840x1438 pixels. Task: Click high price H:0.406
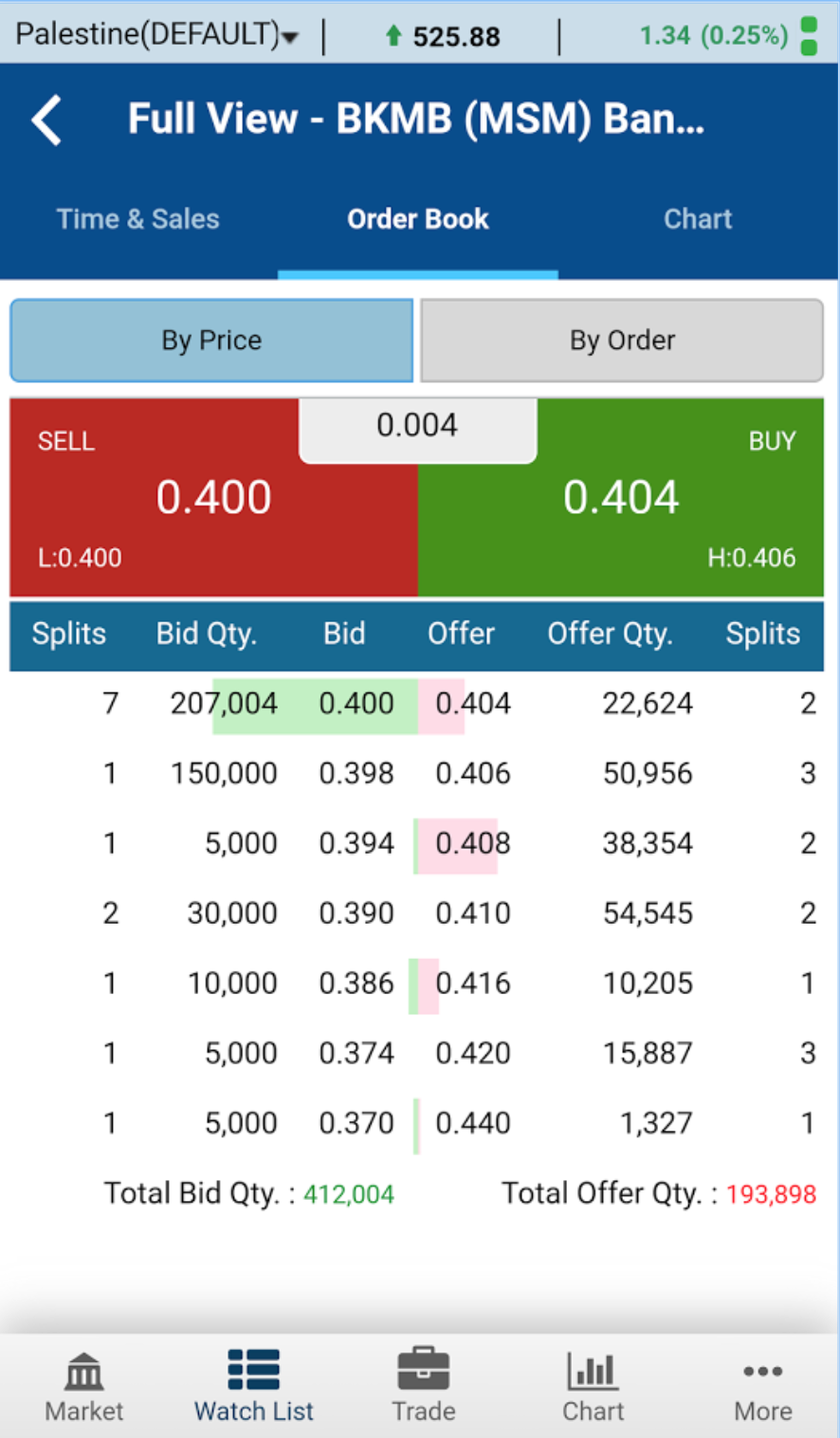point(752,558)
